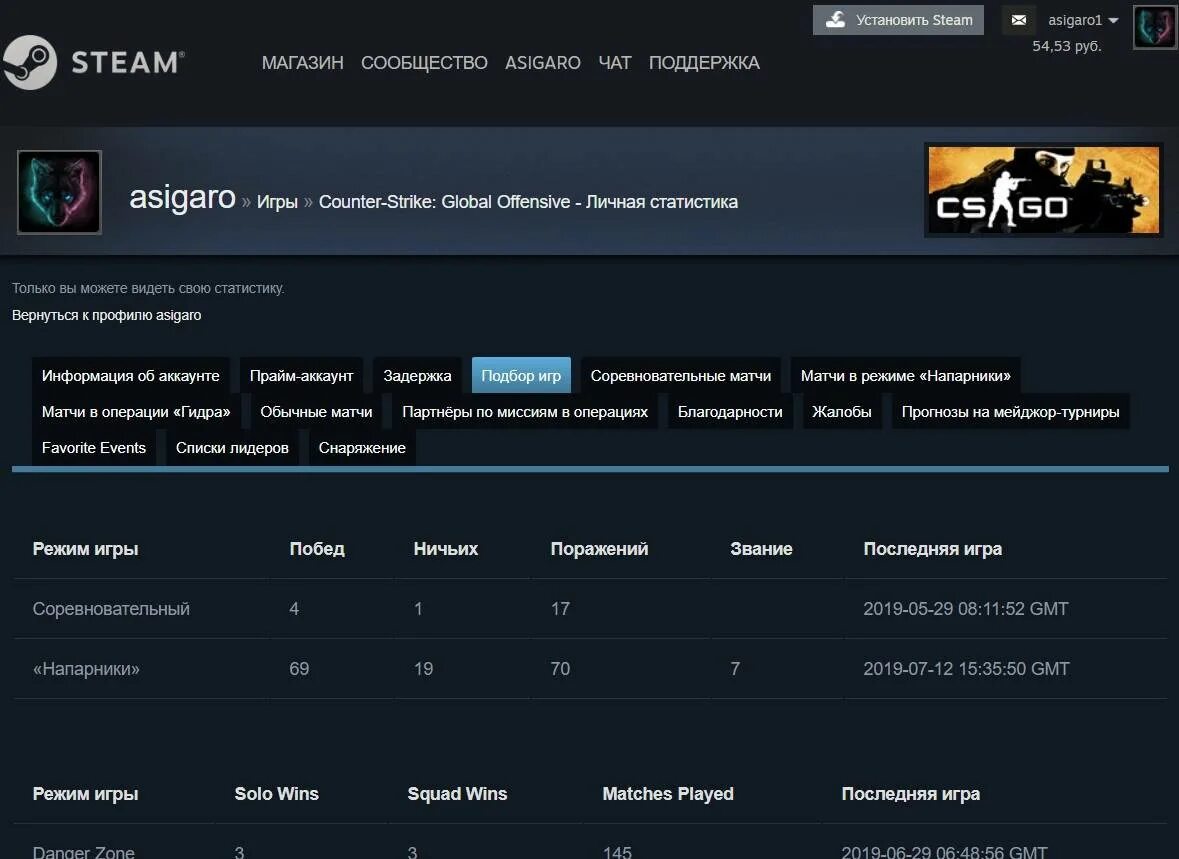Click the Solo Wins column header
The width and height of the screenshot is (1179, 859).
277,794
